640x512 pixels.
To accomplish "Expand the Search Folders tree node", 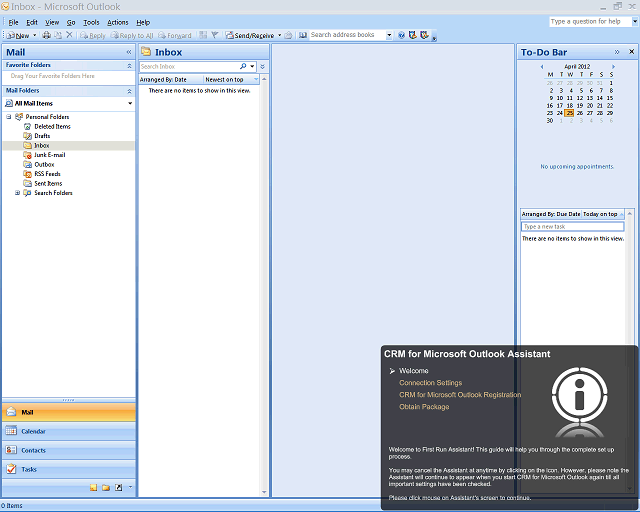I will click(18, 193).
